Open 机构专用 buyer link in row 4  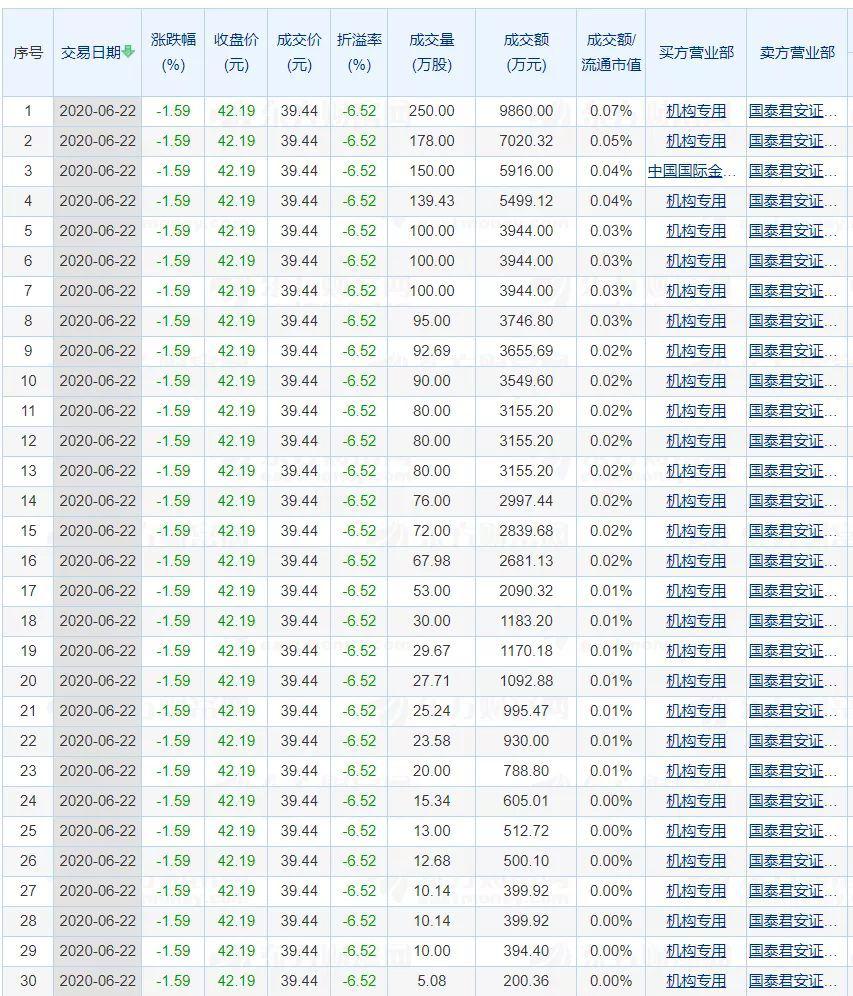[696, 201]
